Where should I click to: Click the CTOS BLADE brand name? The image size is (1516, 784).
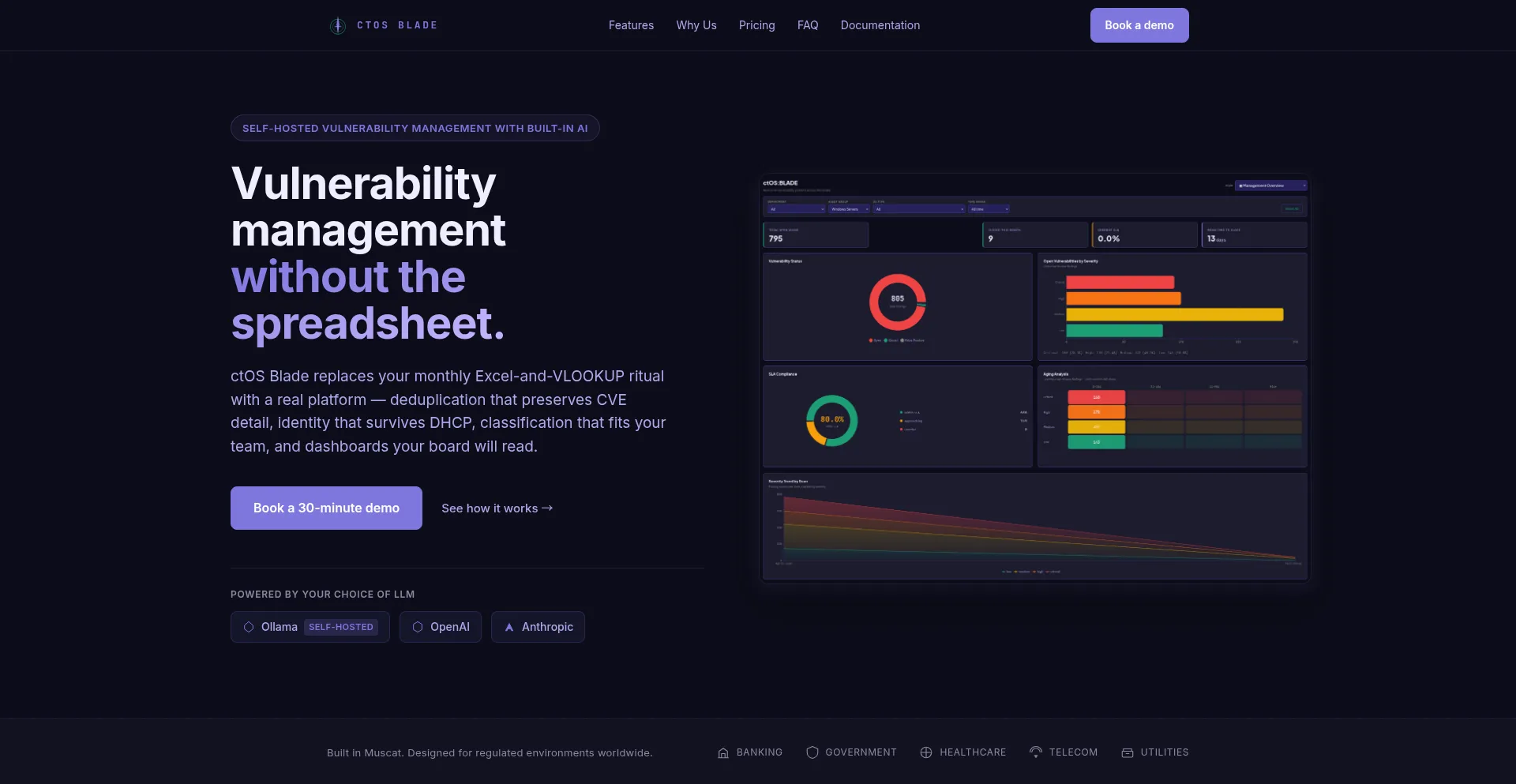(397, 25)
